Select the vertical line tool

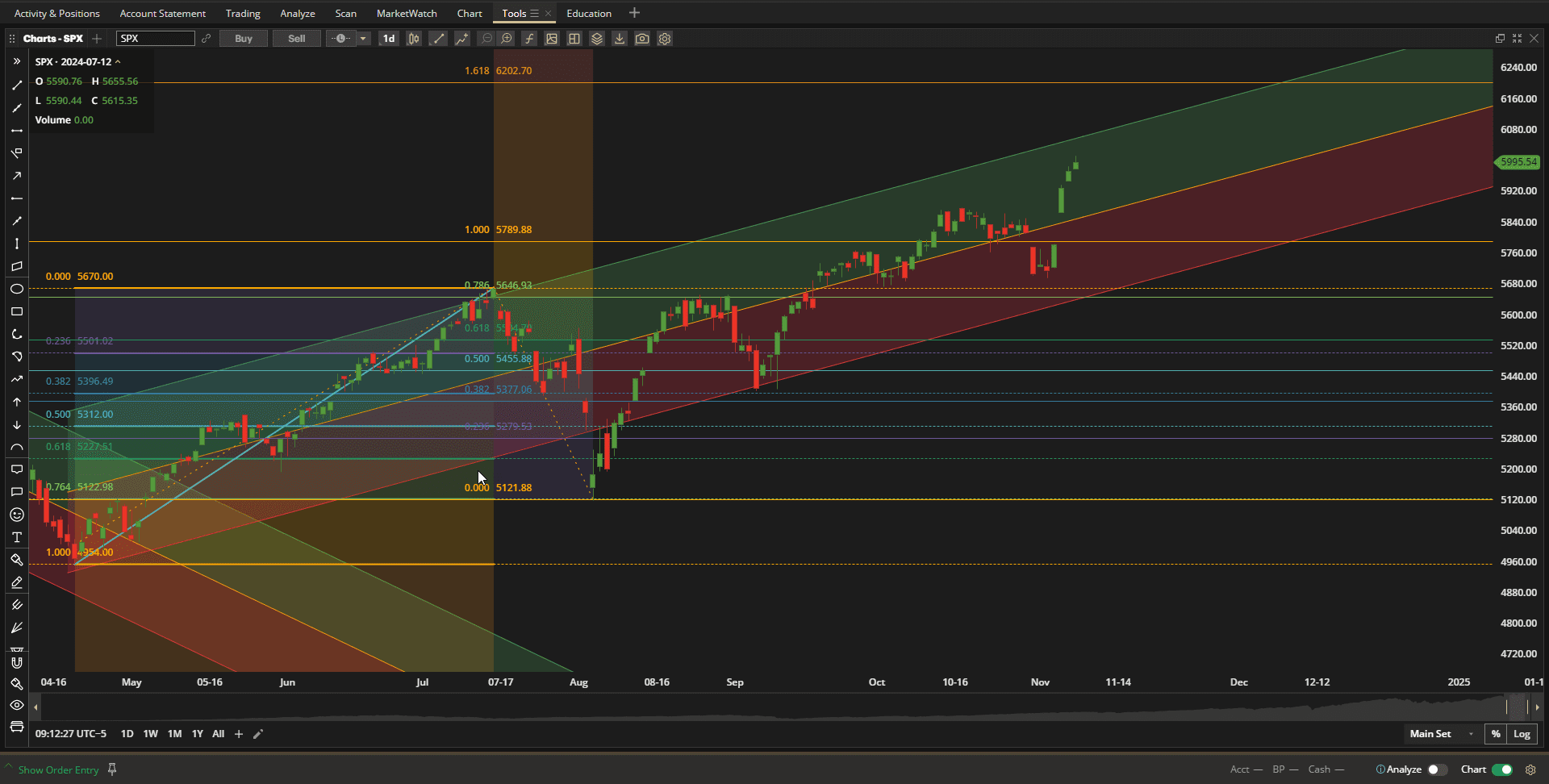click(x=16, y=243)
